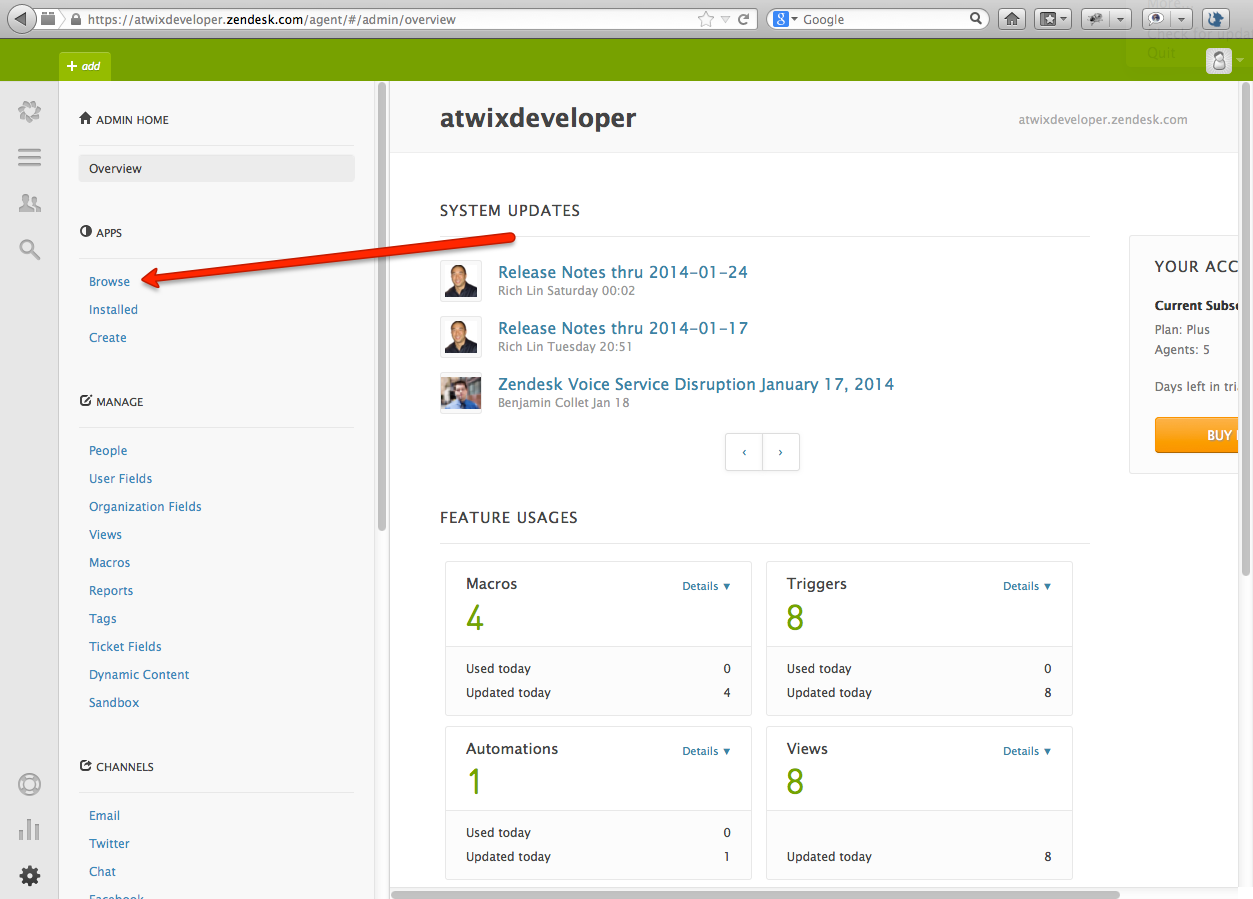The width and height of the screenshot is (1253, 899).
Task: Open Ticket Fields settings
Action: pyautogui.click(x=125, y=646)
